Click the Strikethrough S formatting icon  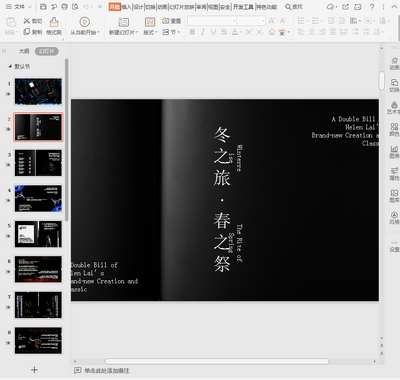point(224,32)
